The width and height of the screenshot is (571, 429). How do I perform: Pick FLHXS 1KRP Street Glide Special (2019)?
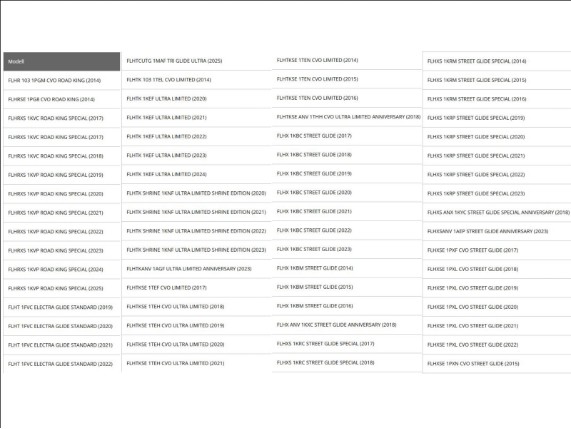[x=476, y=118]
